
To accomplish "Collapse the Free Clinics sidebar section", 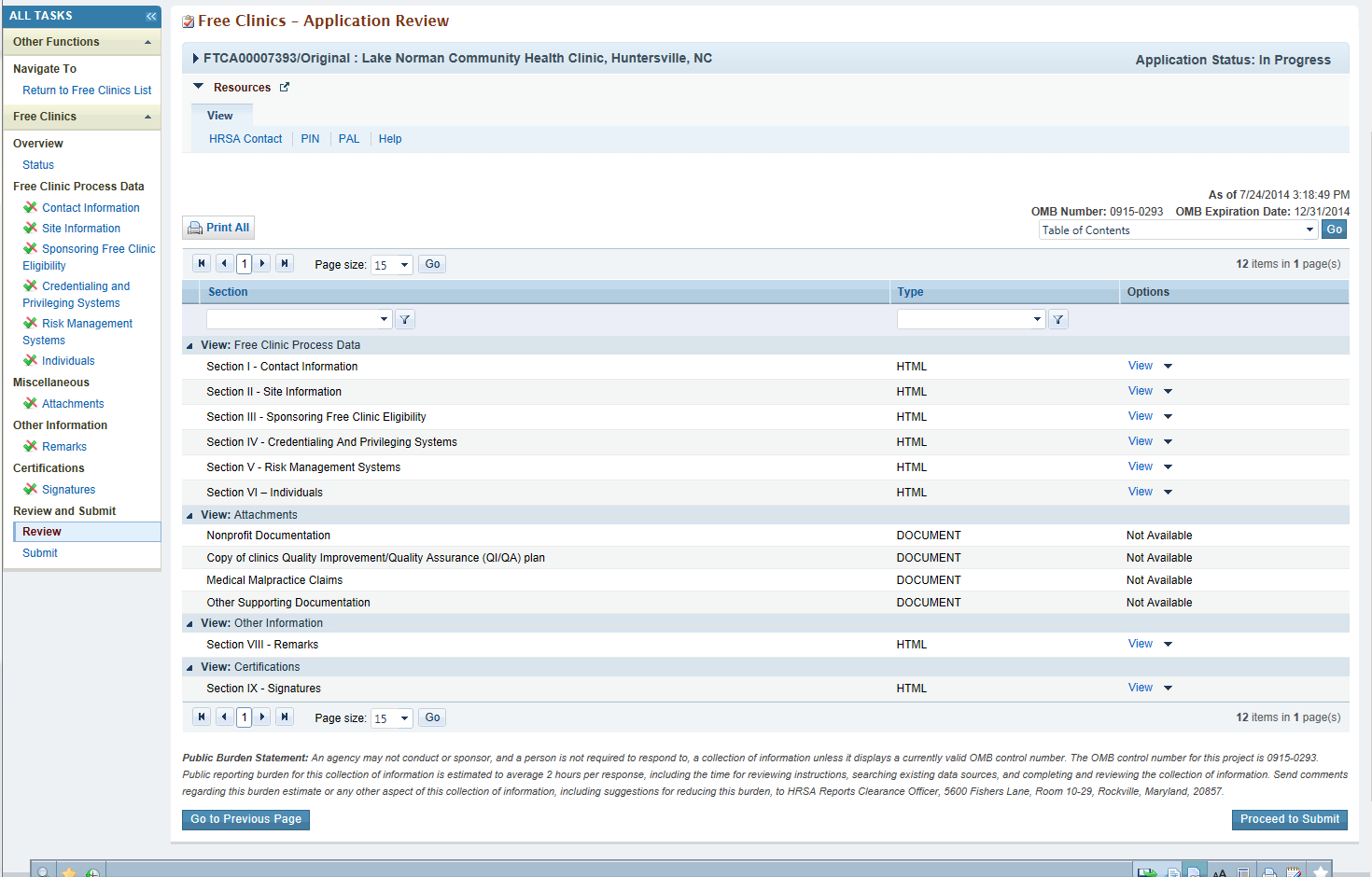I will click(147, 117).
